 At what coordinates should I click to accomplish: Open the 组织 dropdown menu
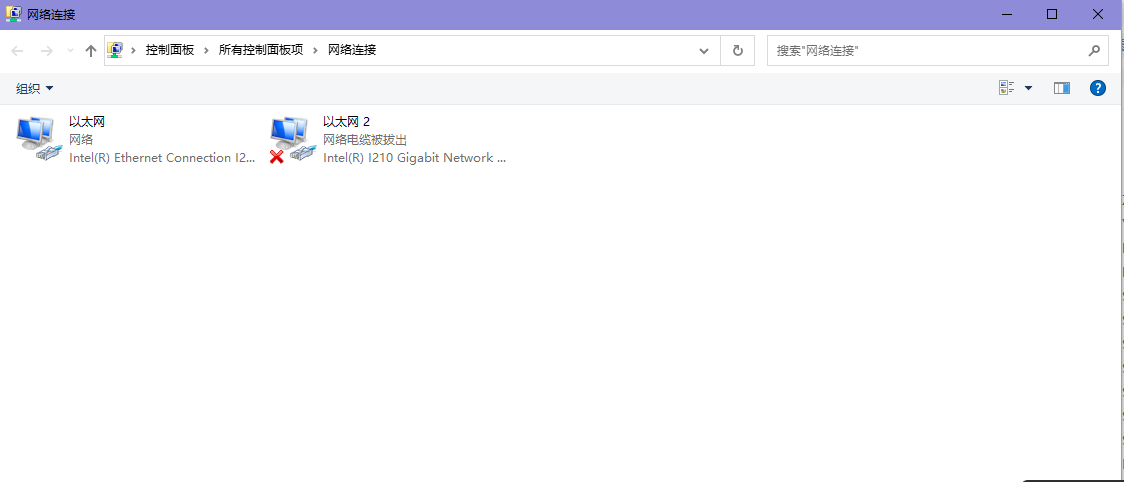(x=34, y=88)
